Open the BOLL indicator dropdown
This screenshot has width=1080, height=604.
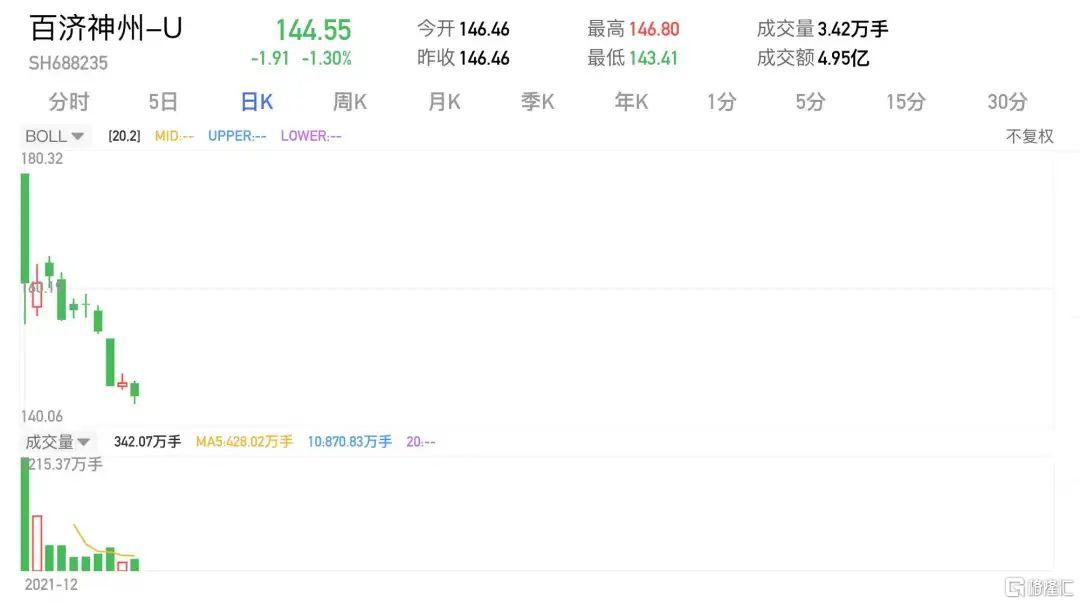click(x=54, y=136)
